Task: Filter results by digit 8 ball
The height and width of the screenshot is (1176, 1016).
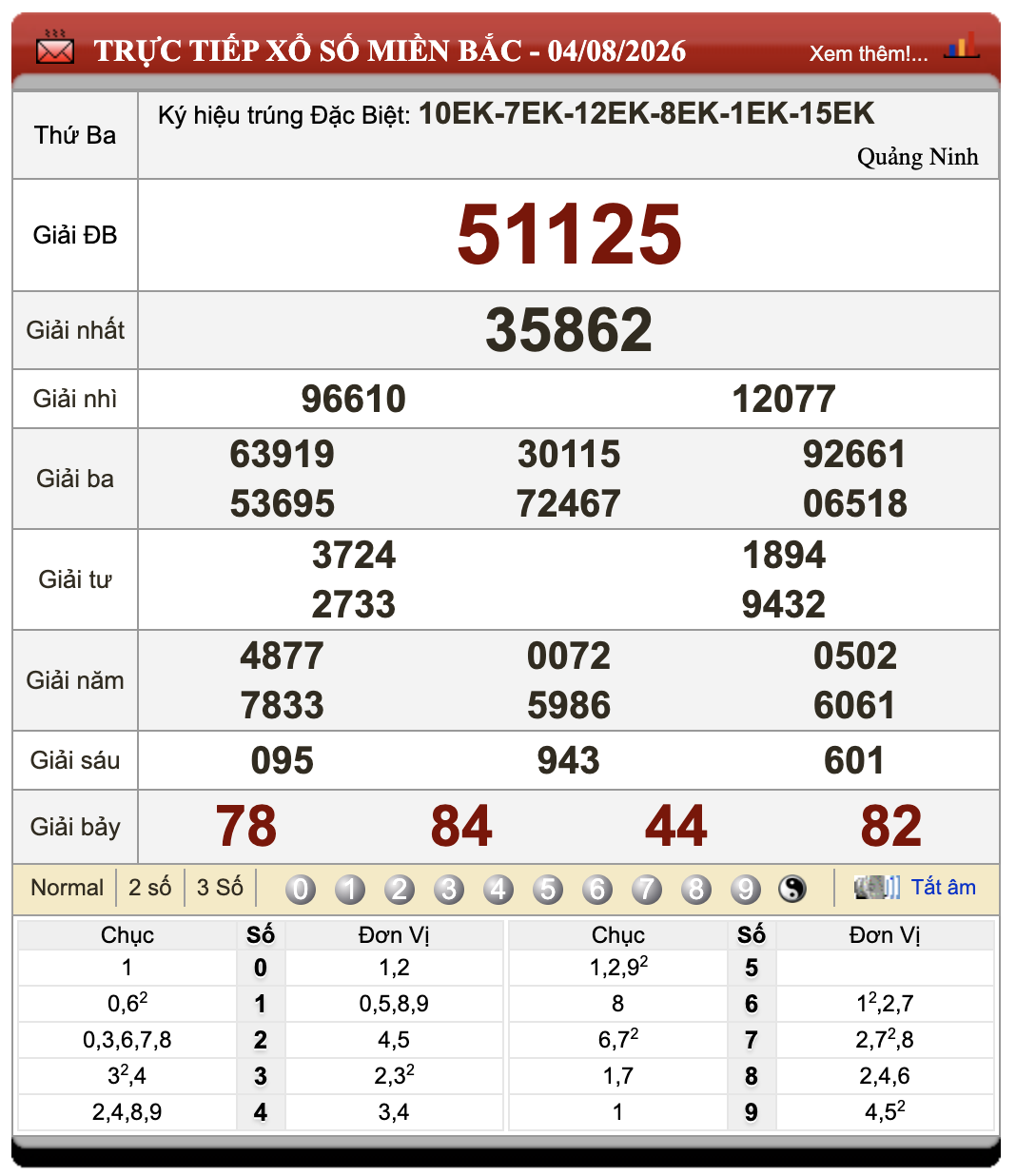Action: [696, 889]
